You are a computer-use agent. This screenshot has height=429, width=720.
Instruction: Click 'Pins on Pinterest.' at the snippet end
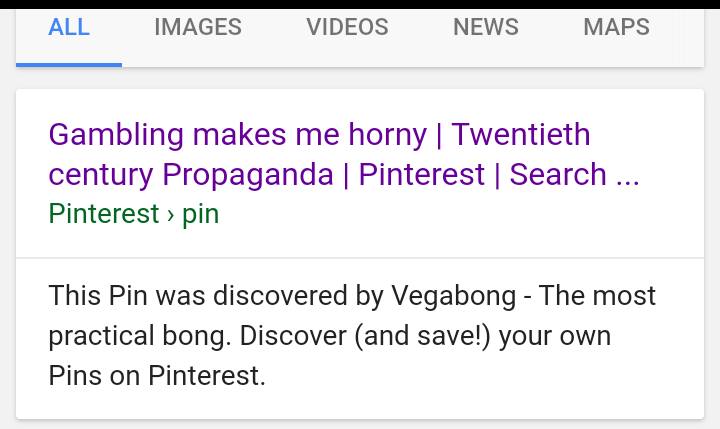(x=157, y=376)
